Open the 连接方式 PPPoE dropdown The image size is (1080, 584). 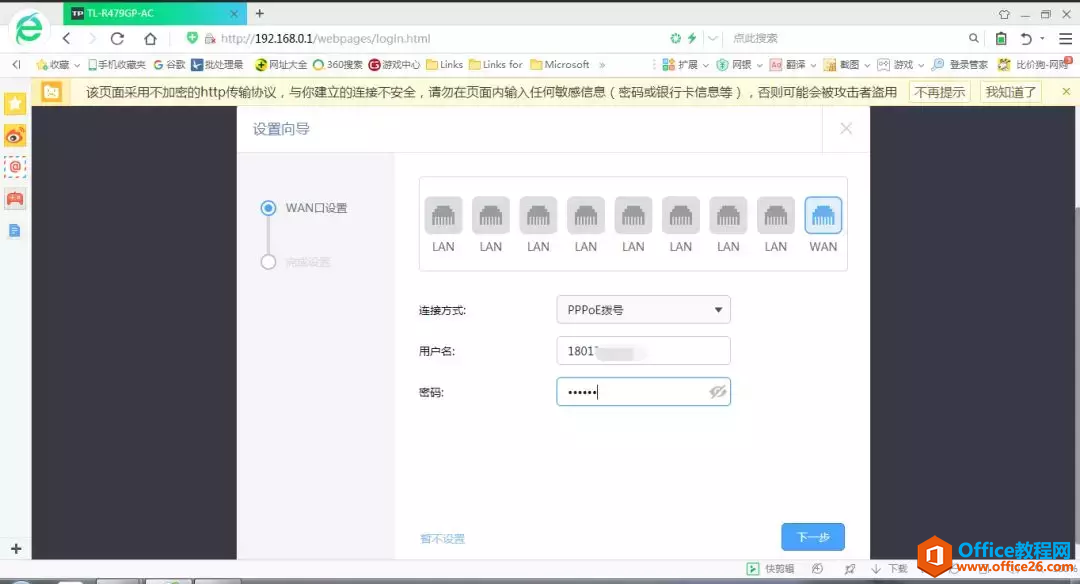(643, 310)
